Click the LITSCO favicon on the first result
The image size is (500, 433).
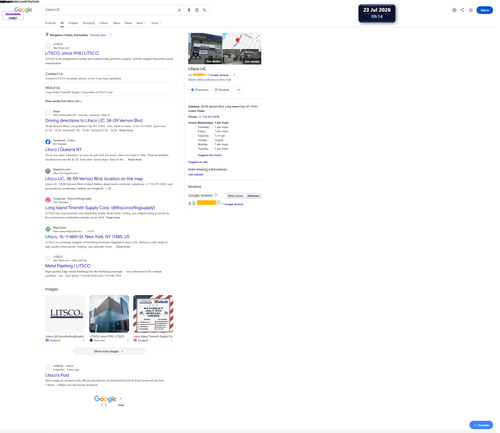pyautogui.click(x=48, y=46)
